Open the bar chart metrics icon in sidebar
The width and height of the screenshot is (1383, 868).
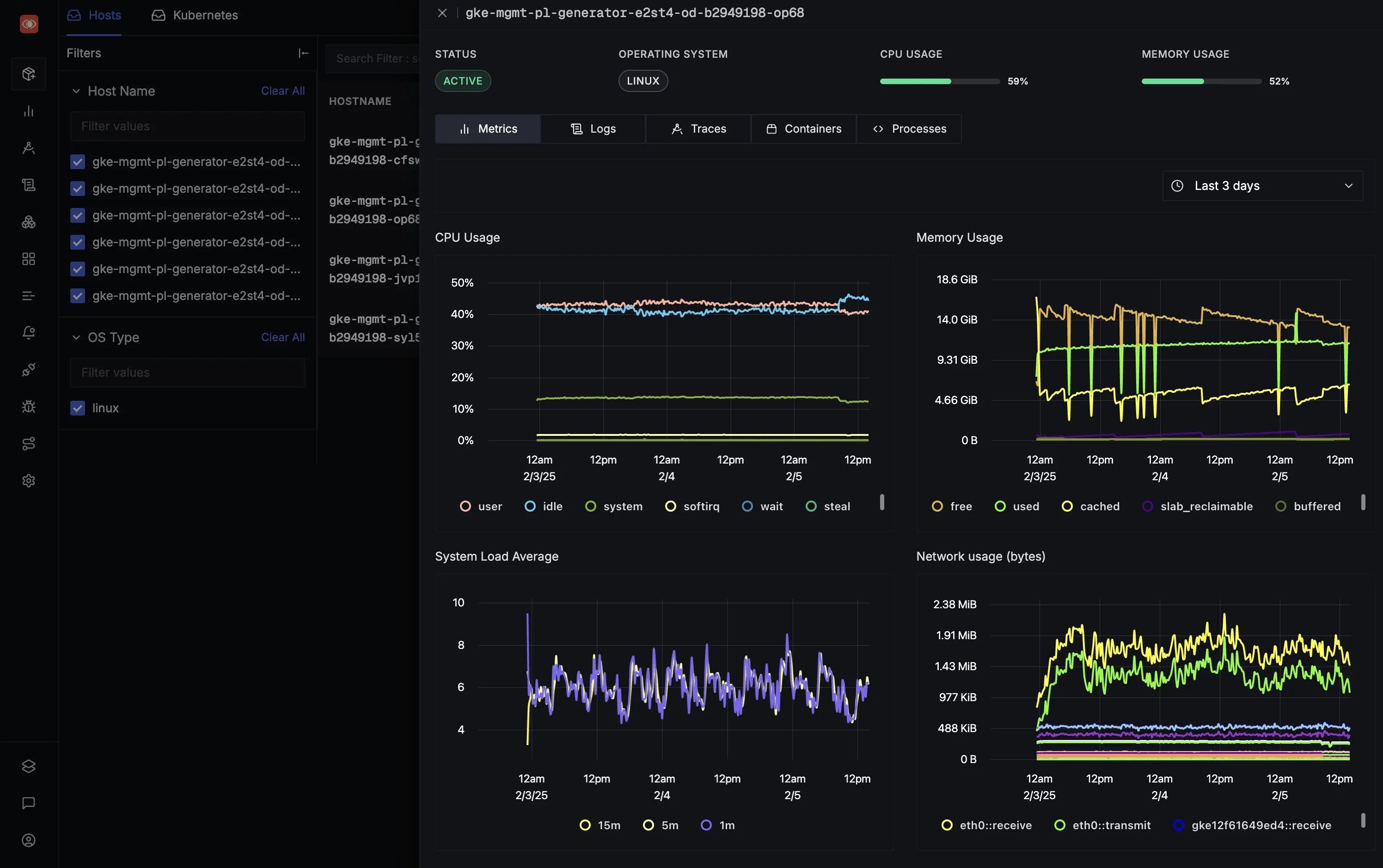coord(29,111)
